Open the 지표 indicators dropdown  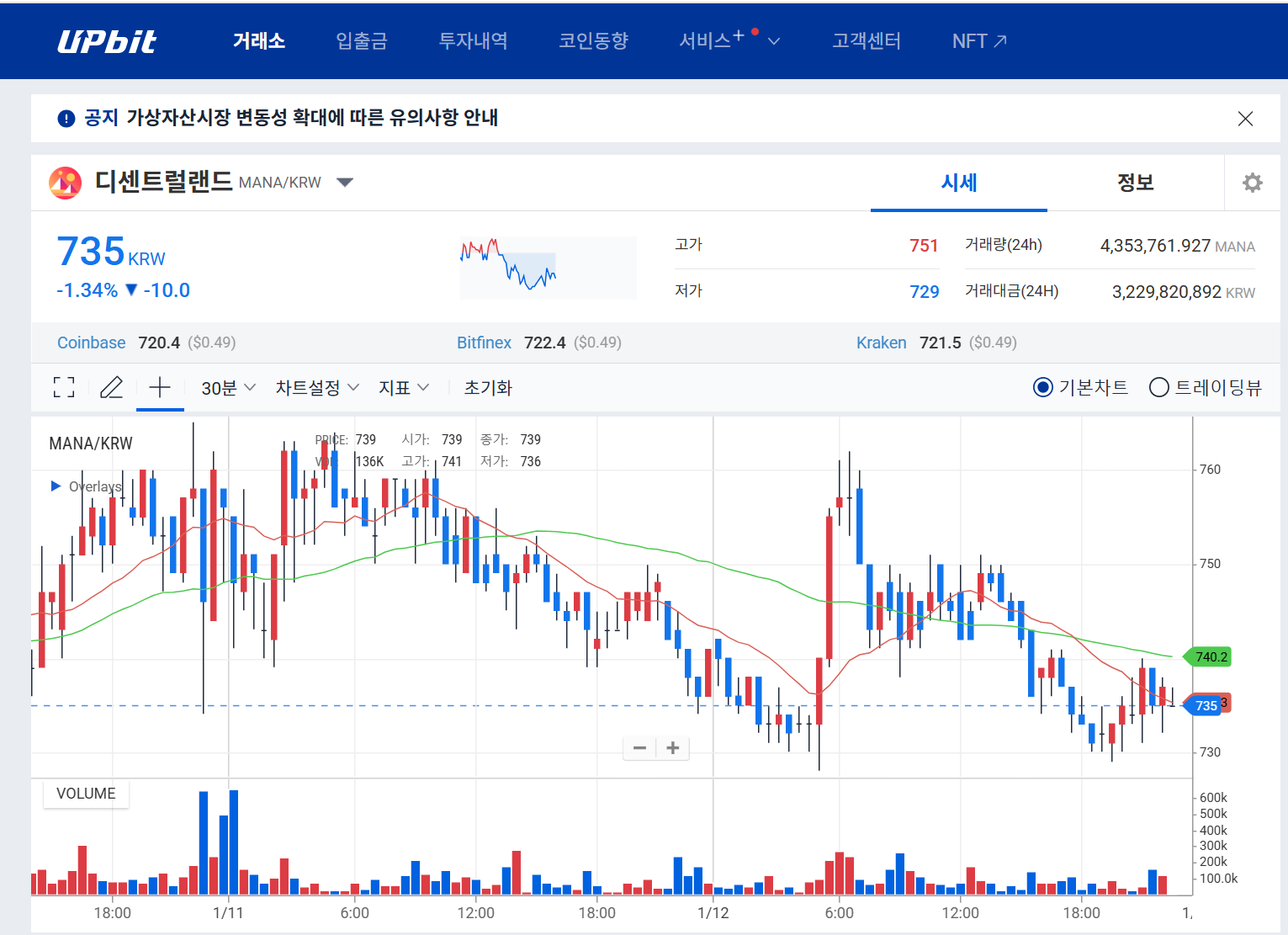coord(404,388)
